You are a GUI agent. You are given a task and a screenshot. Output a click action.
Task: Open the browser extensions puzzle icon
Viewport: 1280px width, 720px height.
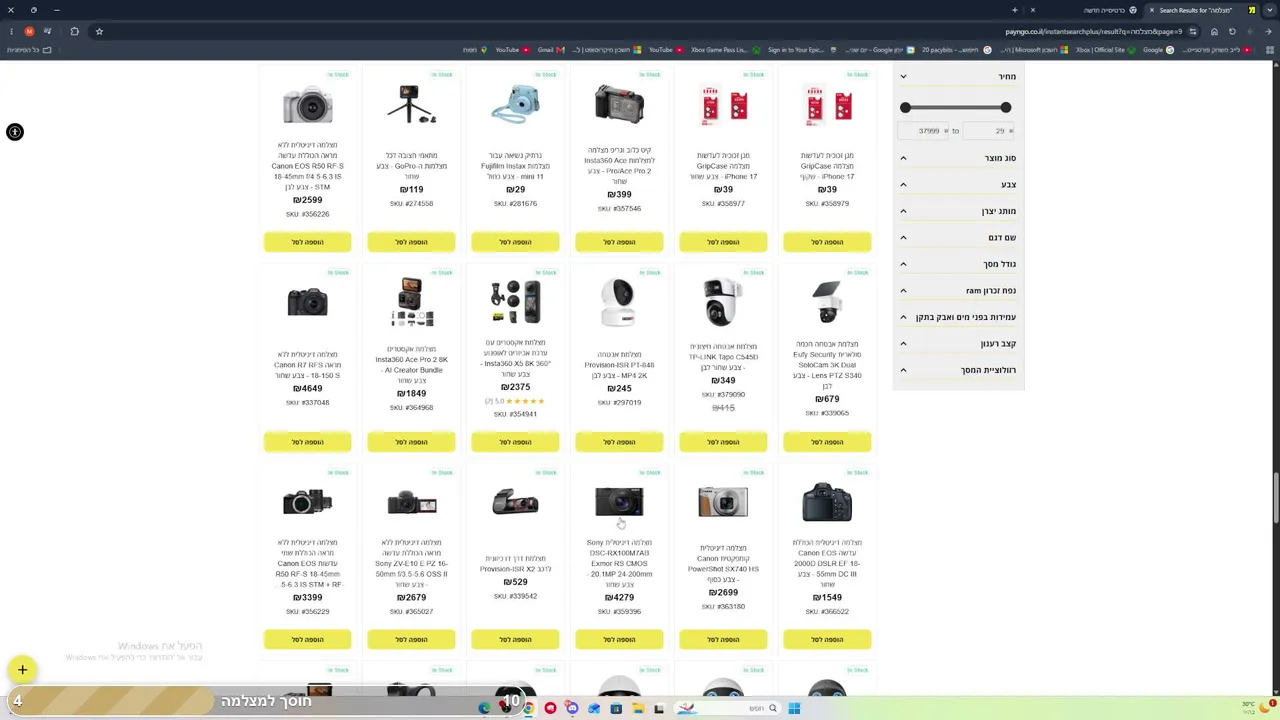point(74,31)
